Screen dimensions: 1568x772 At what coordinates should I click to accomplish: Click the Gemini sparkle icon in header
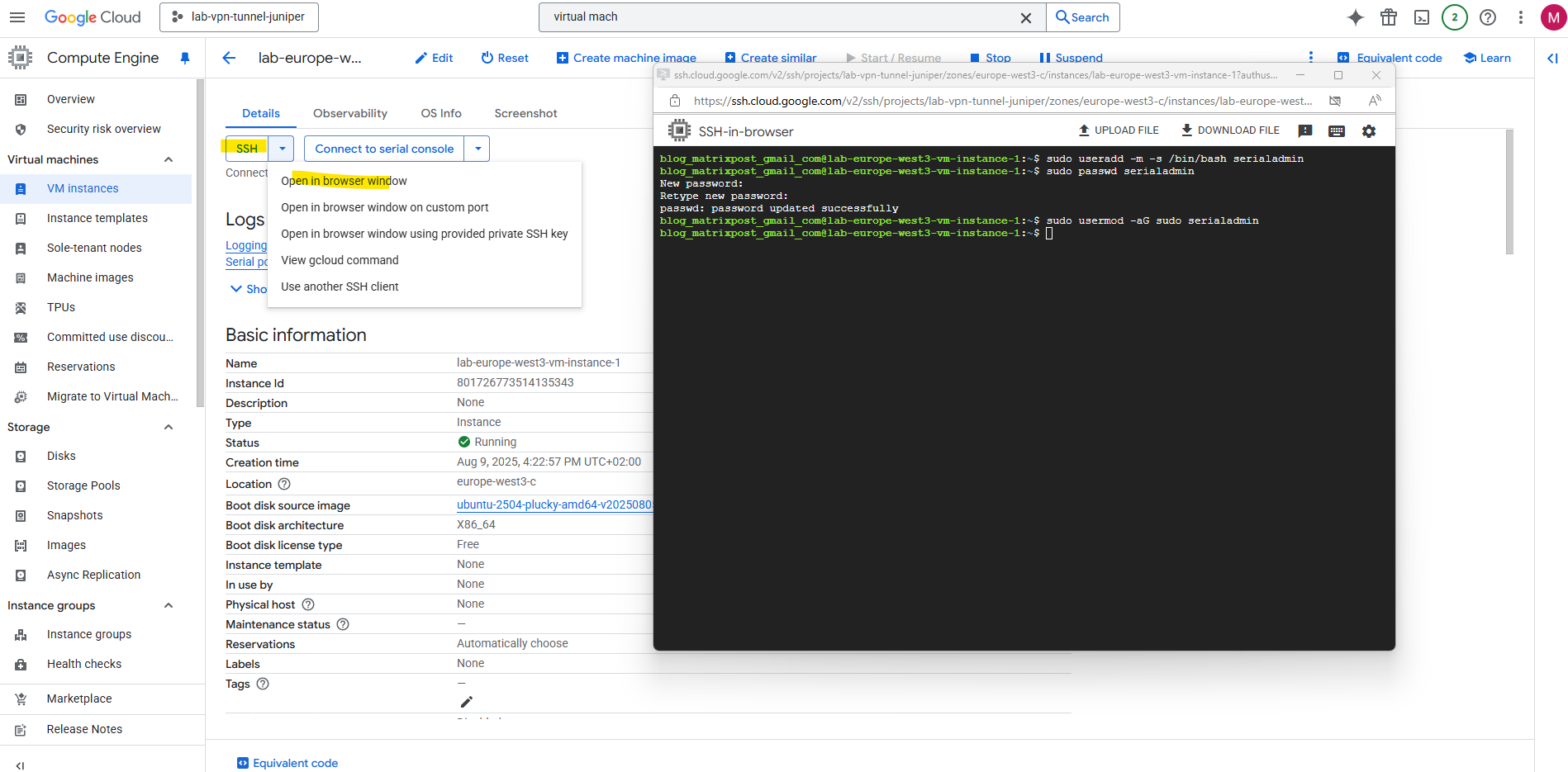tap(1356, 17)
